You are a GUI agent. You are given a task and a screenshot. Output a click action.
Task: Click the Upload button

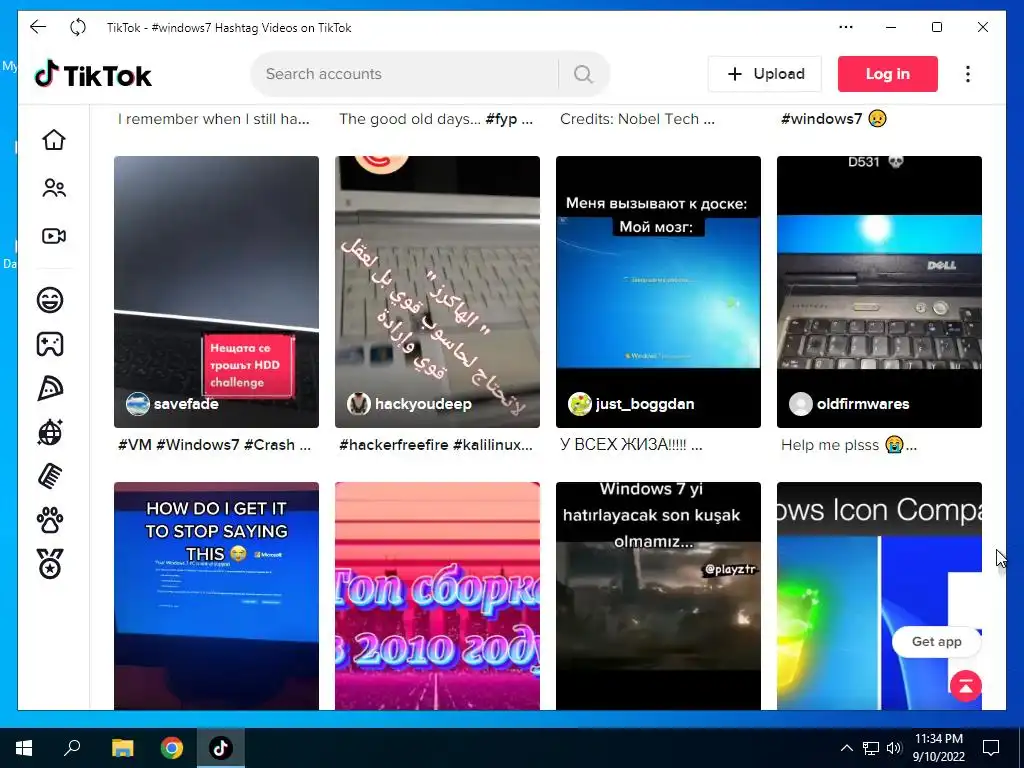[x=765, y=74]
